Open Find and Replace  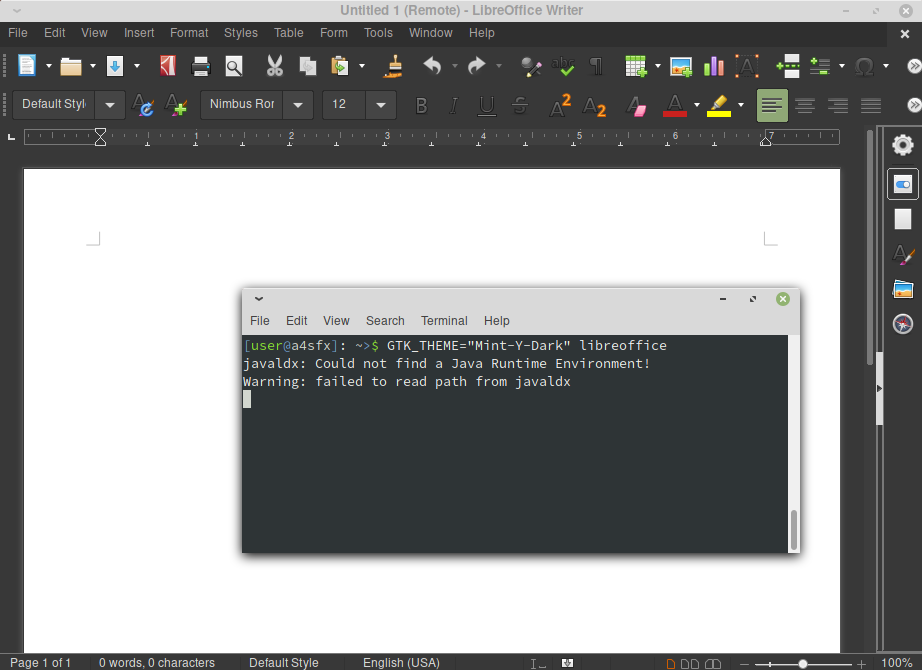pos(531,66)
